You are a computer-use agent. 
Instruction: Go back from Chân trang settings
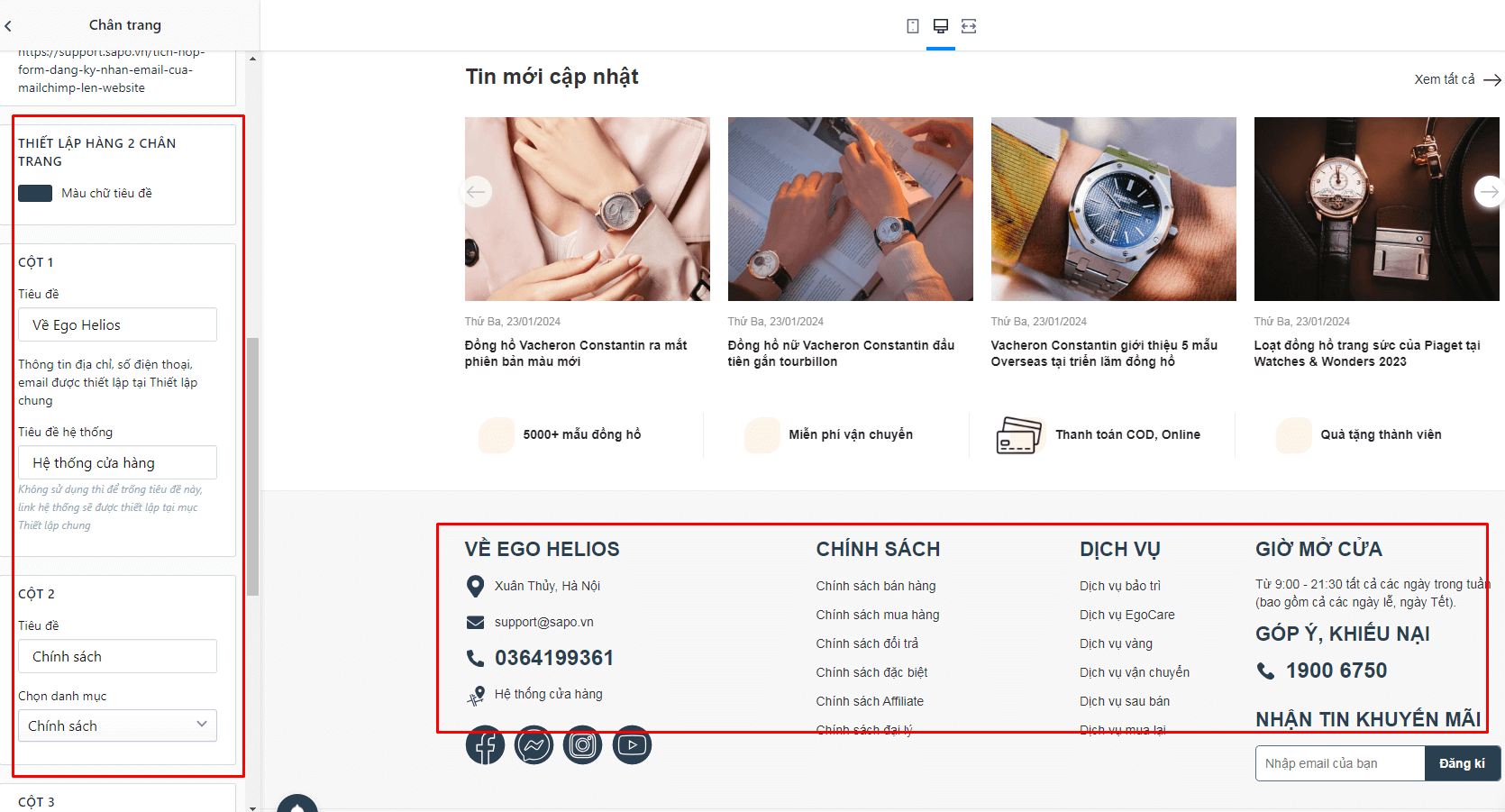(9, 26)
